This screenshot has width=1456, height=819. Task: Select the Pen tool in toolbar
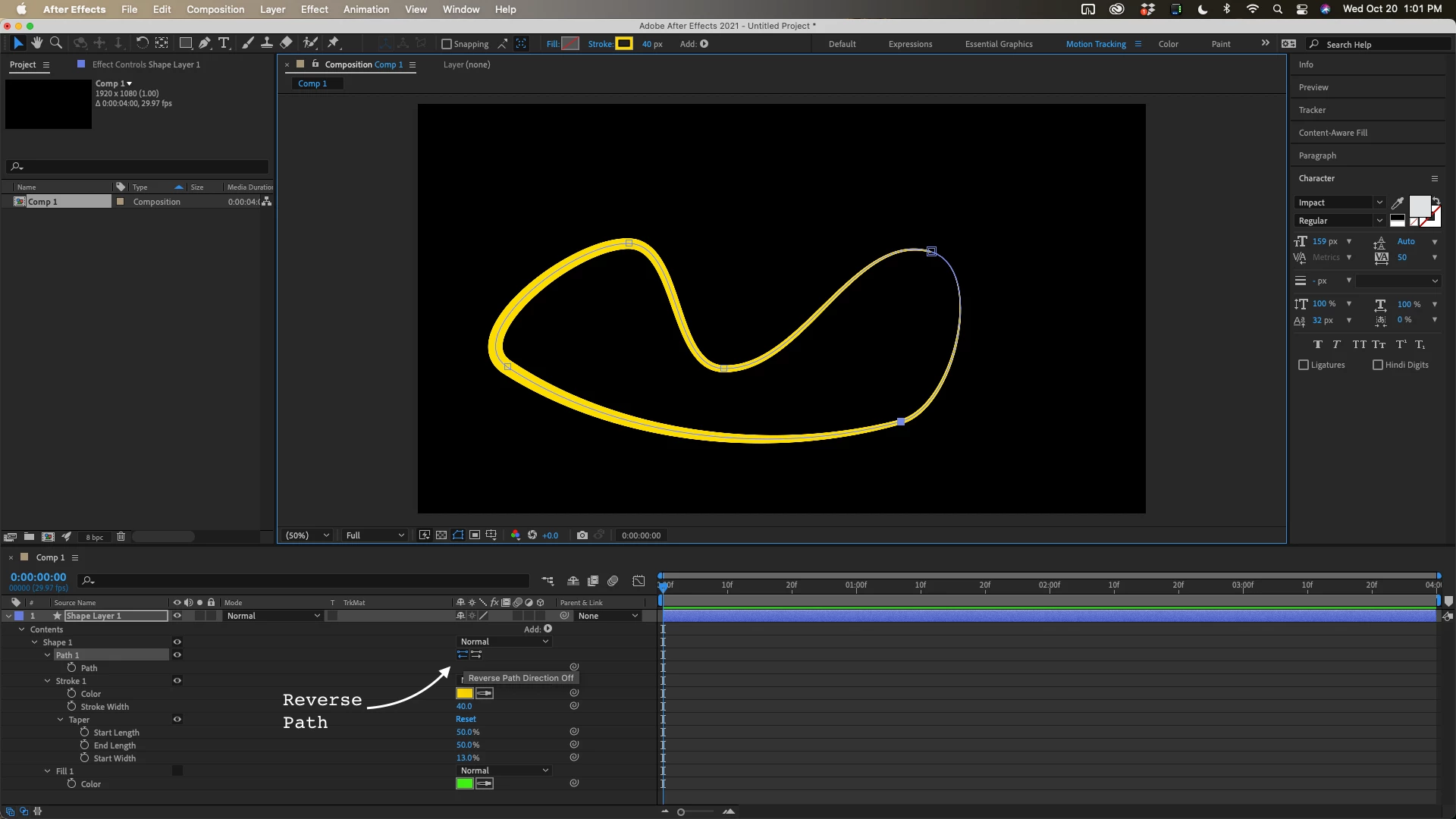coord(205,43)
